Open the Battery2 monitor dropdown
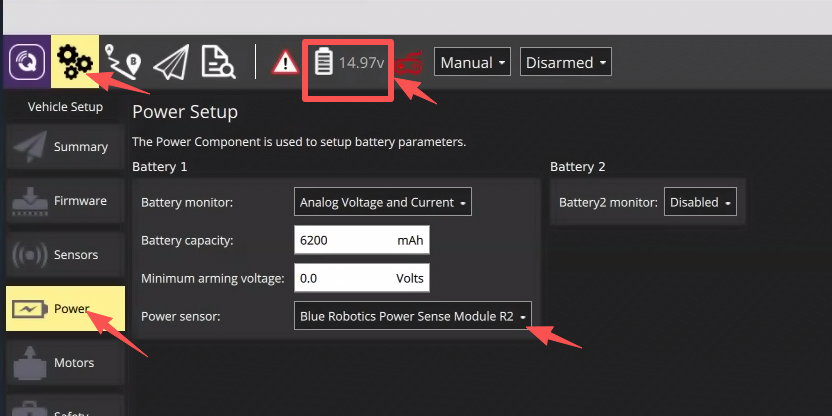This screenshot has width=832, height=416. pyautogui.click(x=700, y=202)
